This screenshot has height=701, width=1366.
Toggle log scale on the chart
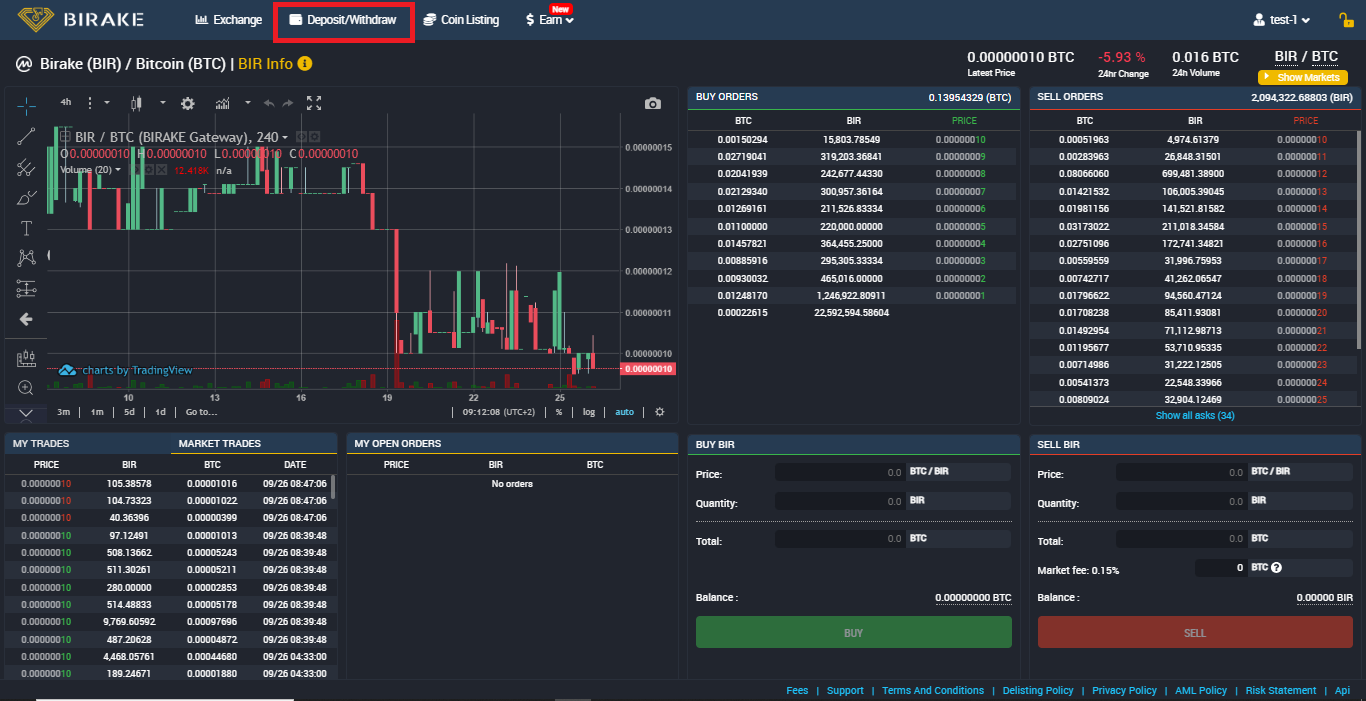click(589, 412)
